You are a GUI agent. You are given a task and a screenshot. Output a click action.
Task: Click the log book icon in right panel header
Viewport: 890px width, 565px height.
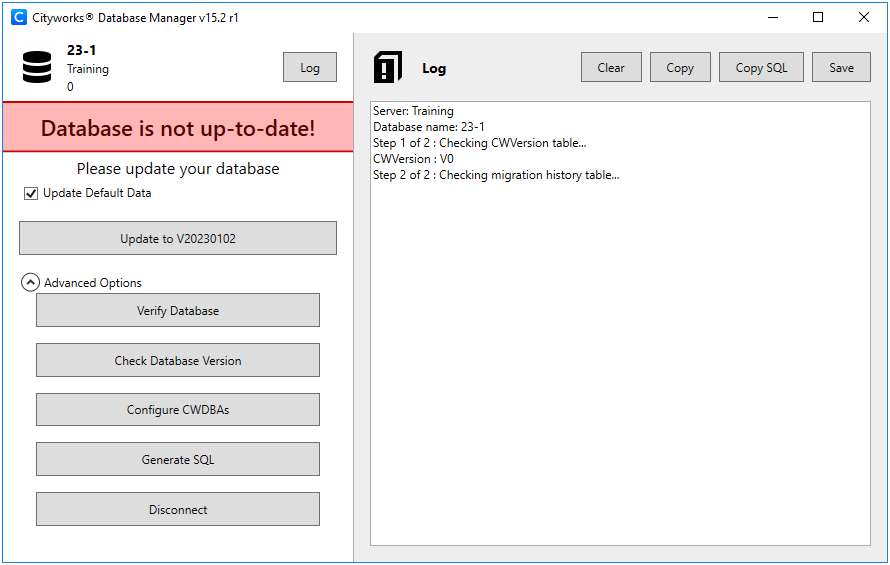[387, 67]
